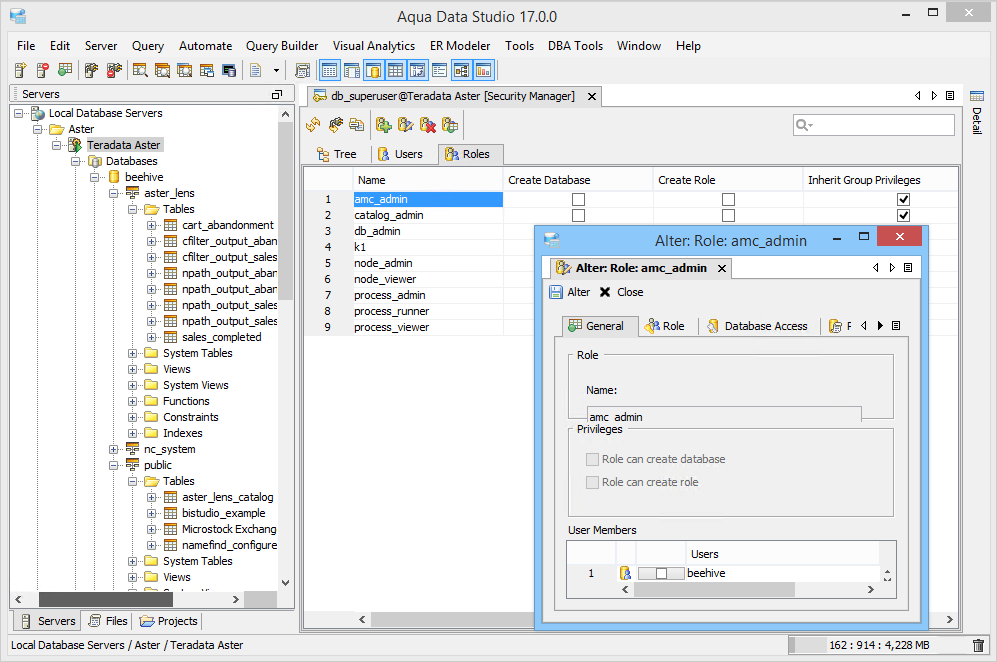
Task: Toggle Create Role checkbox for amc_admin
Action: coord(728,199)
